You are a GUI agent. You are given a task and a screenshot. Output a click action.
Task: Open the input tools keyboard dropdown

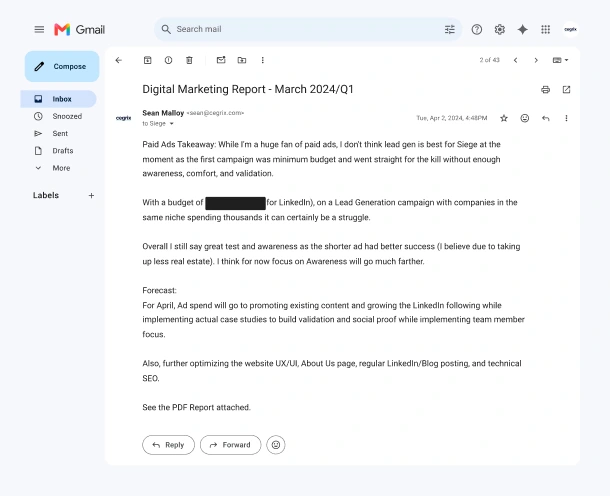click(x=560, y=60)
